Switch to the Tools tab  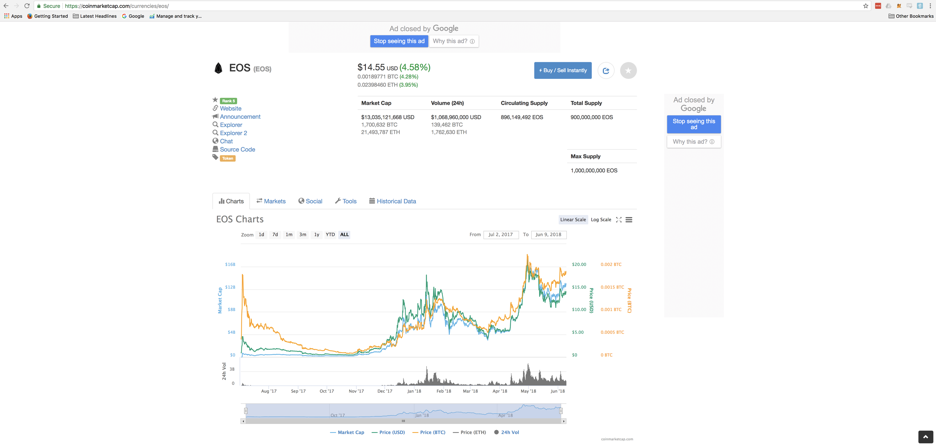coord(346,201)
